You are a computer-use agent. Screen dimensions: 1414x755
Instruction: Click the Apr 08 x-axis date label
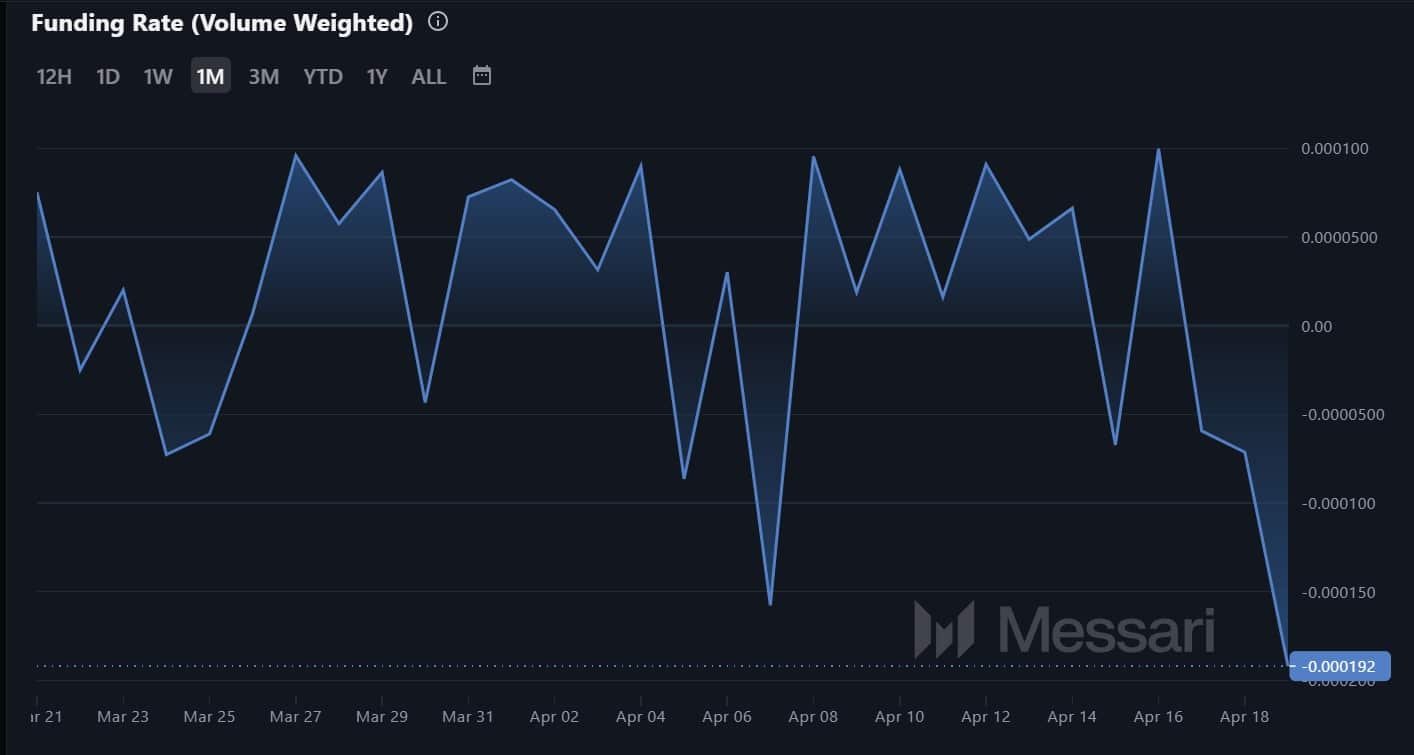coord(813,716)
